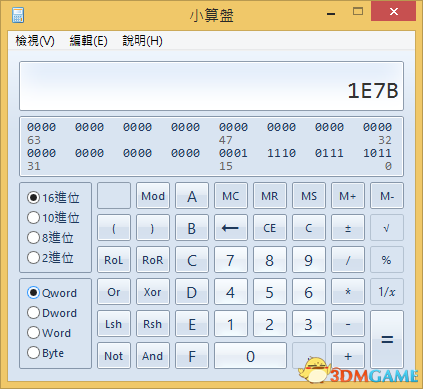
Task: Select the 2進位 binary radio option
Action: coord(50,258)
